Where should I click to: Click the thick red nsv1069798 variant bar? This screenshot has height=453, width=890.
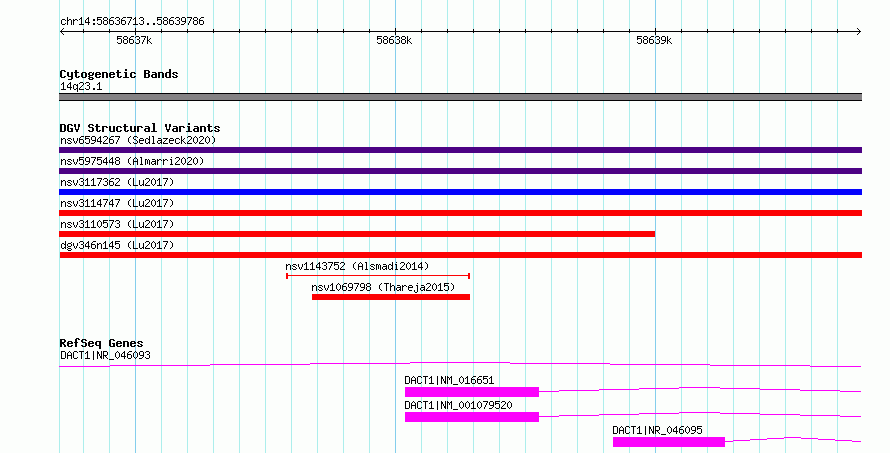[391, 297]
